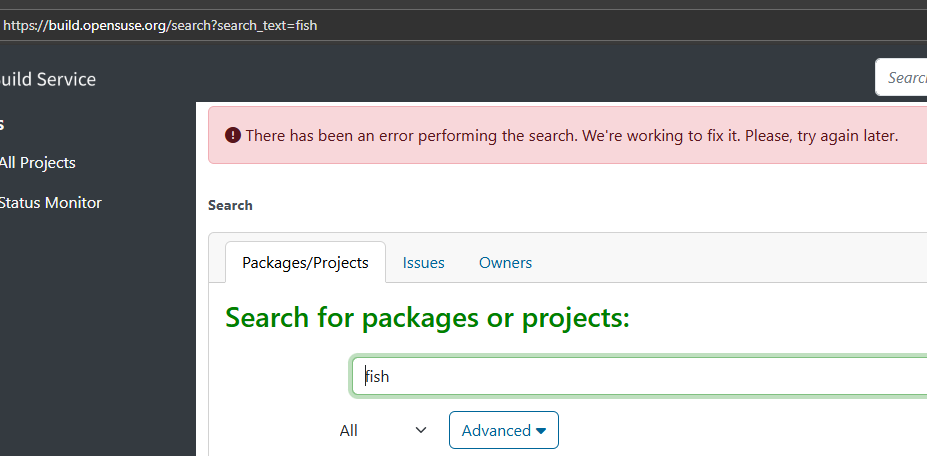Switch to the Issues tab
The height and width of the screenshot is (456, 927).
pos(423,262)
